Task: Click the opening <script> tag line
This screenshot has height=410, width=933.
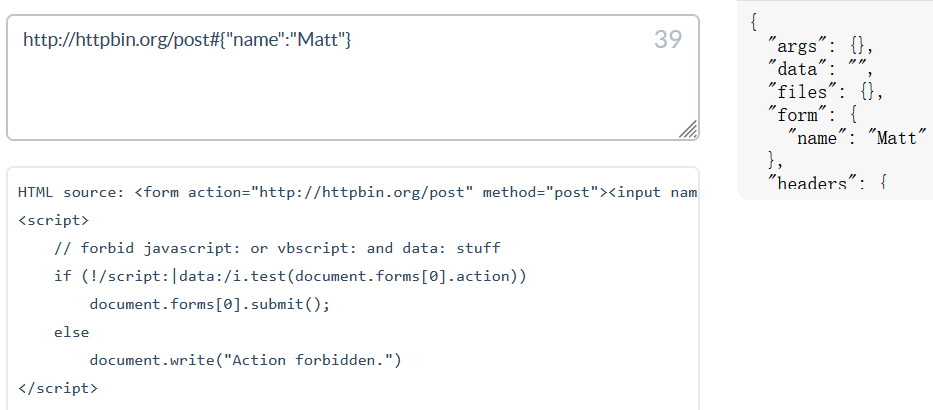Action: (x=54, y=221)
